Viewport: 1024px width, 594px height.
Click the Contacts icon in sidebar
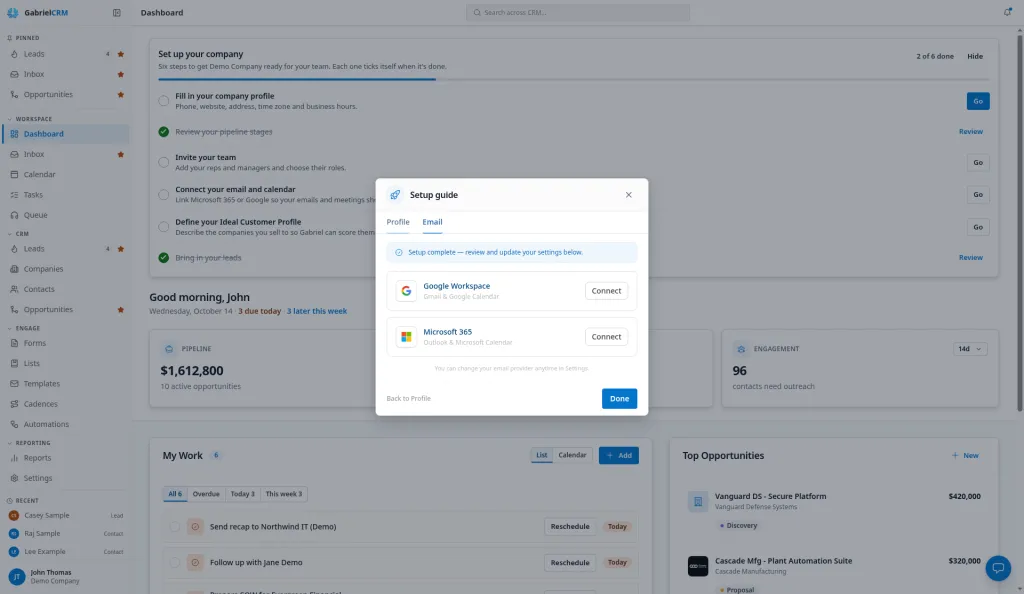[x=14, y=289]
